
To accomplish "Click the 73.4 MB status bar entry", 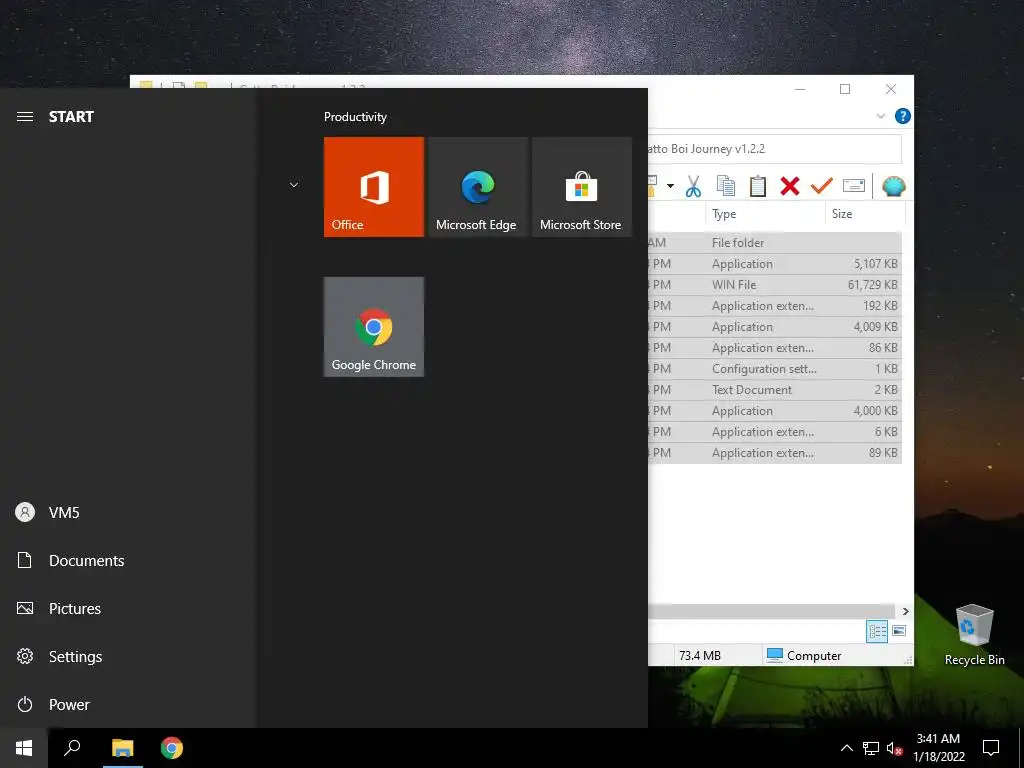I will tap(700, 656).
